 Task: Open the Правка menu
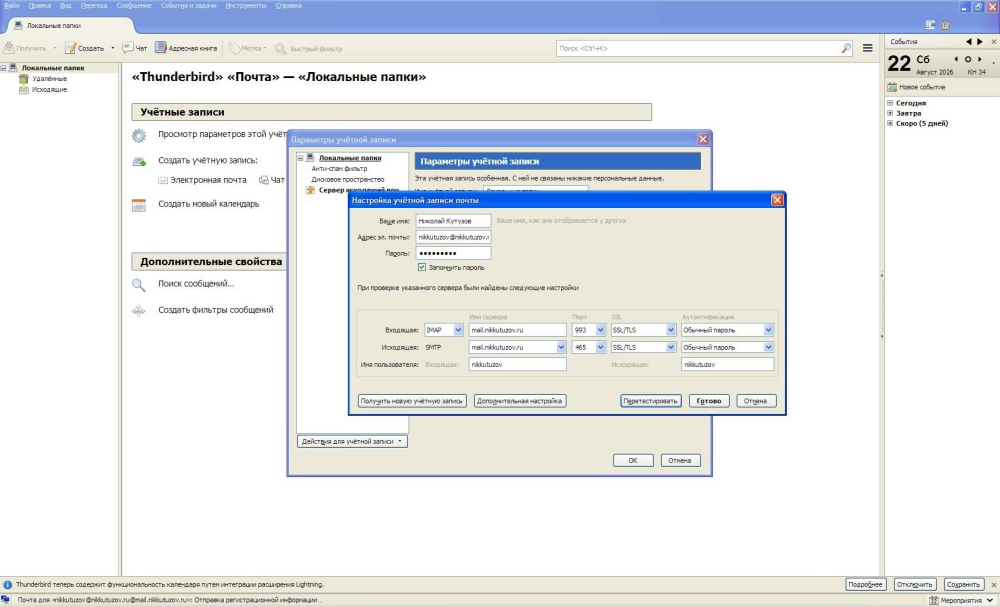[x=40, y=6]
